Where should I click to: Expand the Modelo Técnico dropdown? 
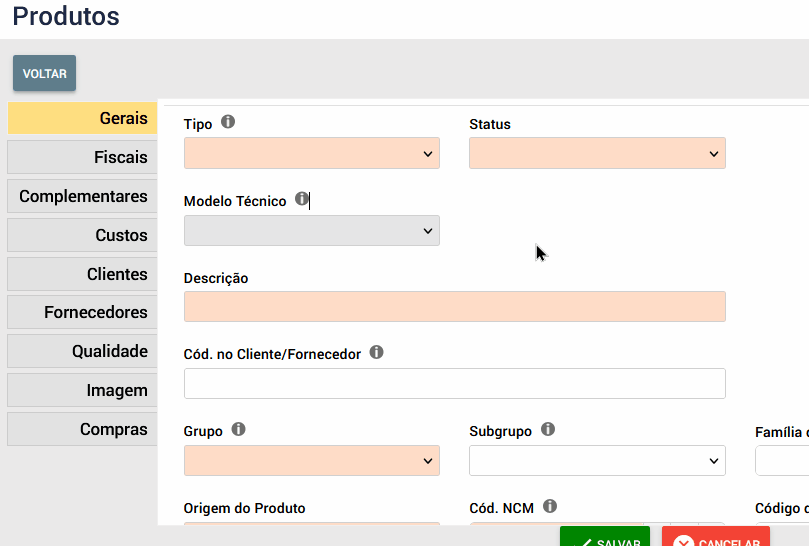click(x=312, y=231)
